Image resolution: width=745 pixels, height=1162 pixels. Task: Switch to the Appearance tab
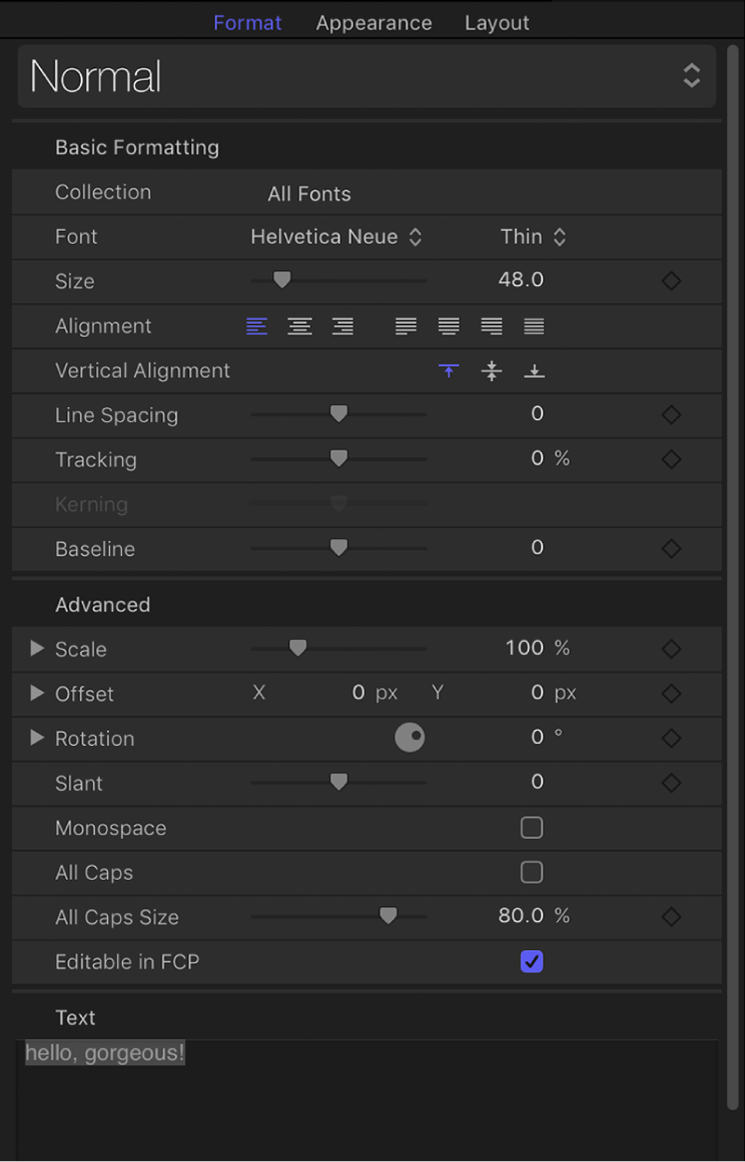[374, 22]
